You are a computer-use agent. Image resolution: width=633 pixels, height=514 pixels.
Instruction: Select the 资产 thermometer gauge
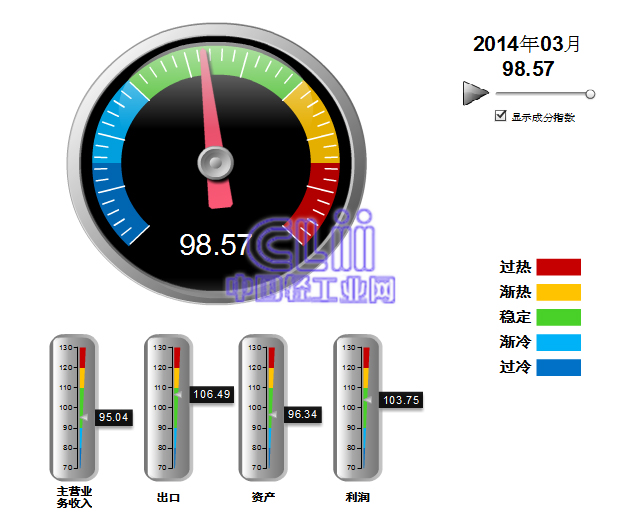tap(257, 407)
